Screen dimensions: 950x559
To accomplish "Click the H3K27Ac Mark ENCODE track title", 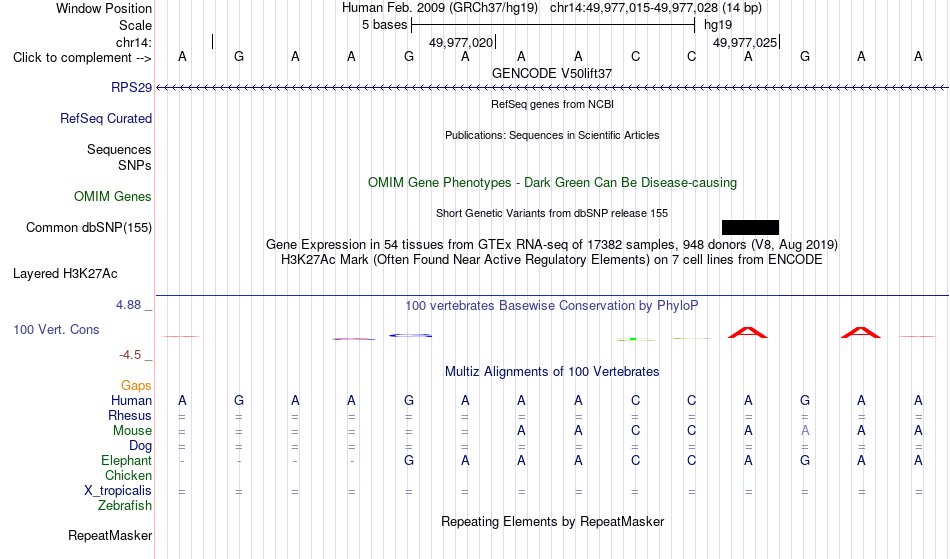I will coord(552,260).
